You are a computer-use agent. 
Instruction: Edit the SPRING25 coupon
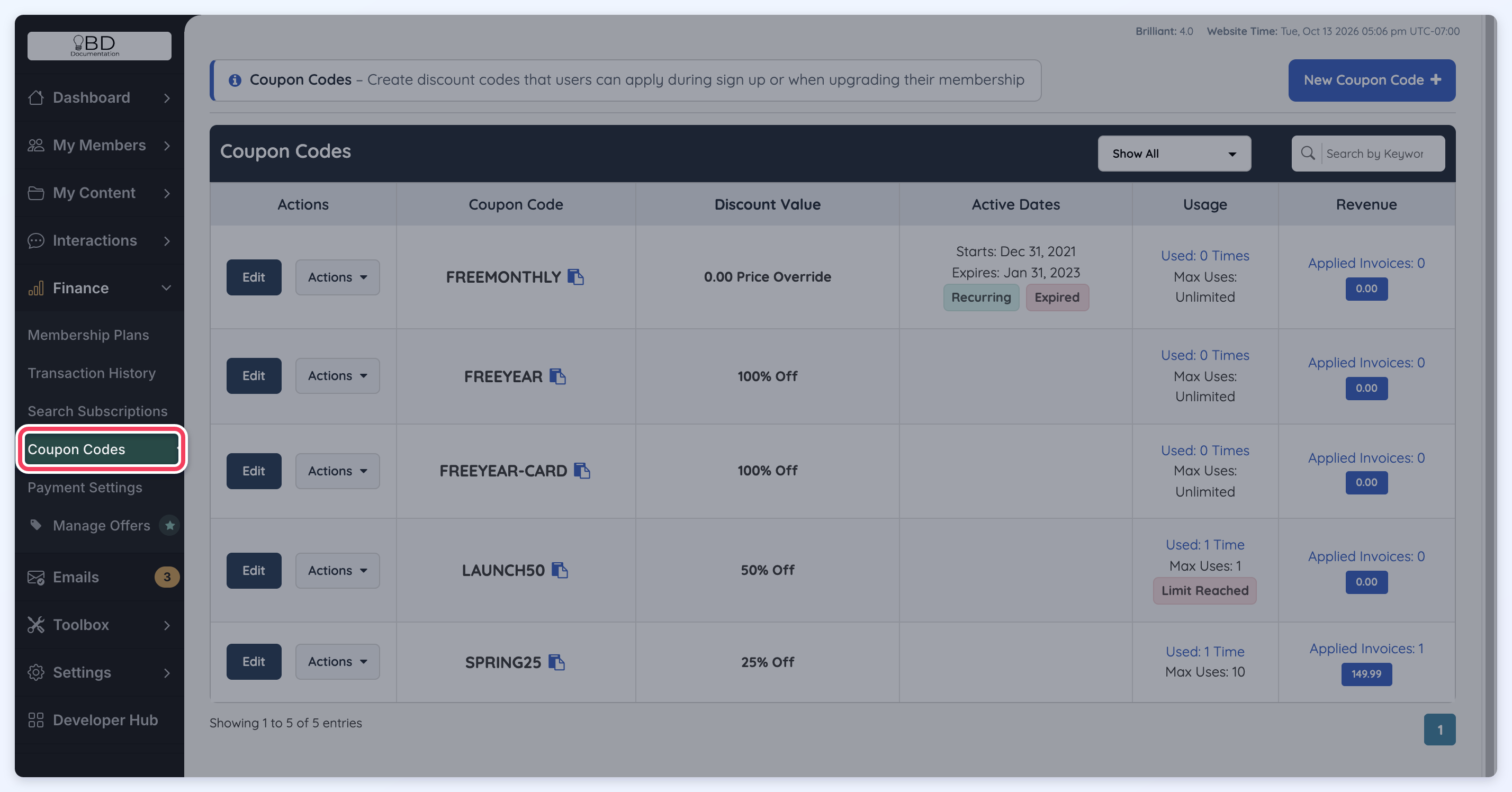click(254, 662)
